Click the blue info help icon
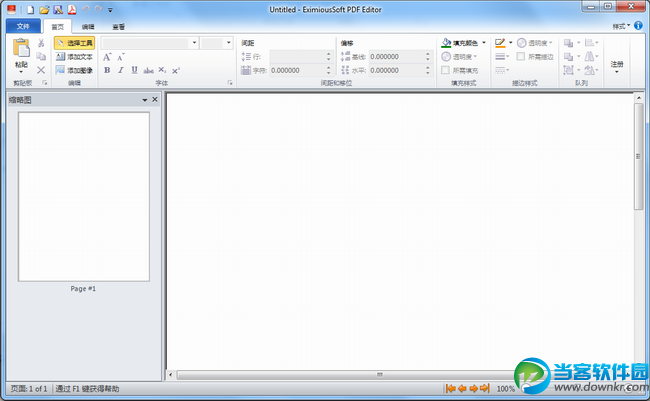This screenshot has width=650, height=401. click(638, 25)
